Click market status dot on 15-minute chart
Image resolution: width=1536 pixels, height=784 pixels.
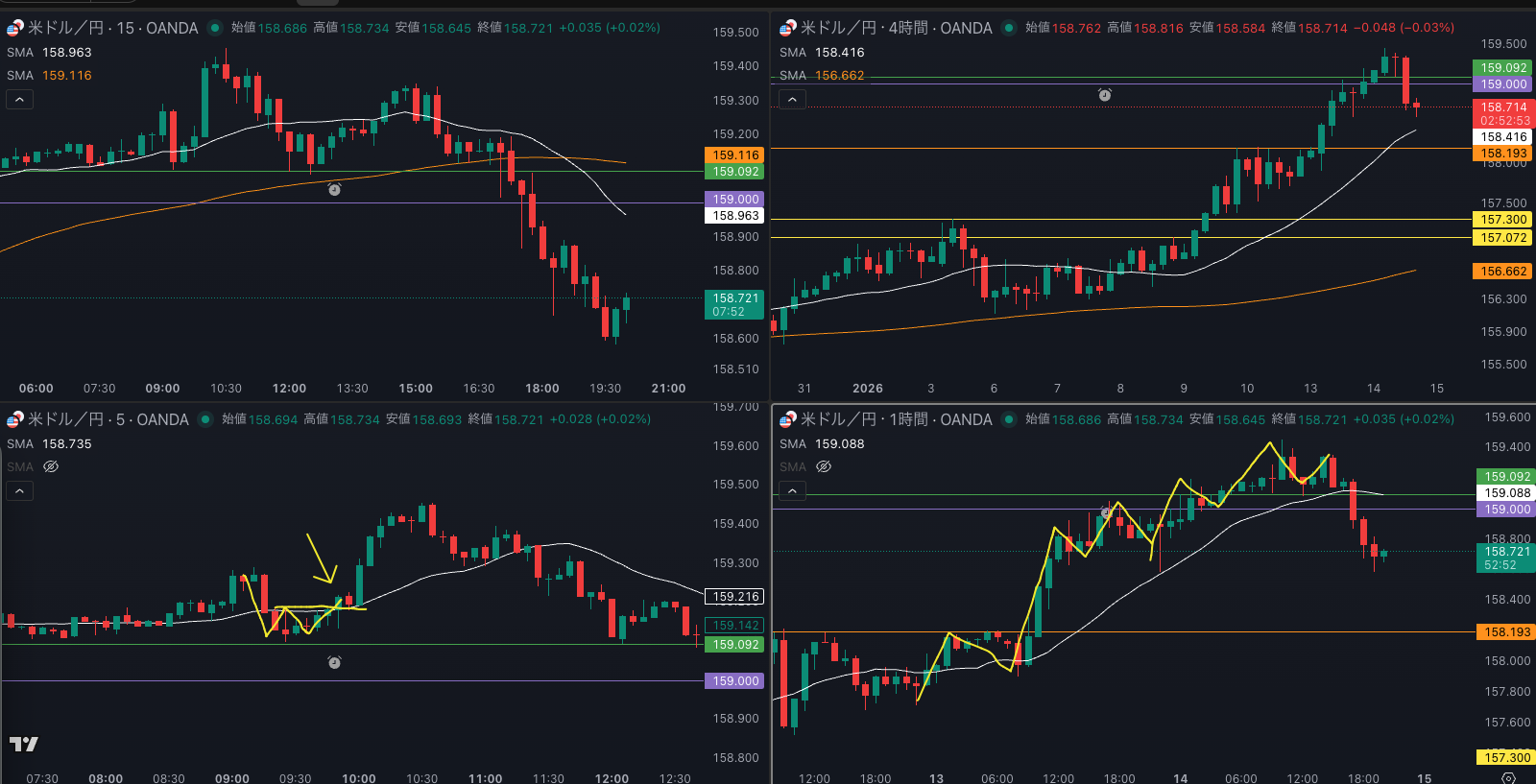click(x=215, y=28)
